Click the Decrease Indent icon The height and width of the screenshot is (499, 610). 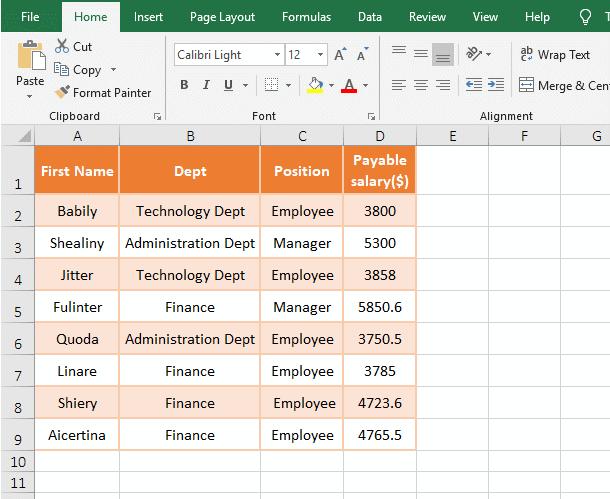474,85
